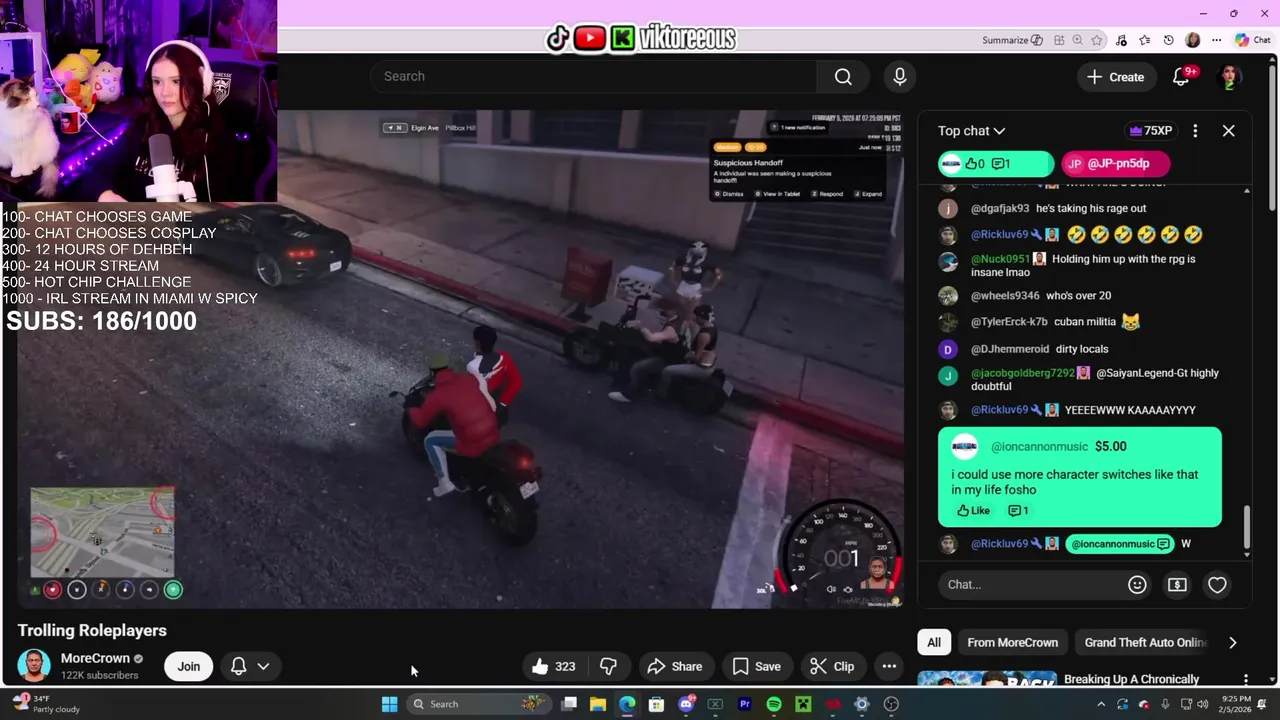Select the All filter chip

tap(934, 643)
